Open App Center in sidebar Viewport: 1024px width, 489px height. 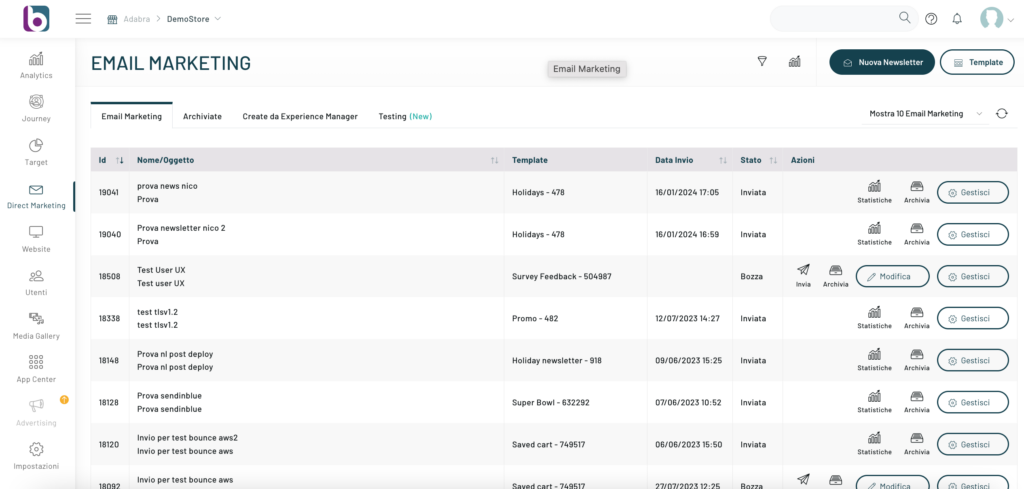click(x=36, y=368)
